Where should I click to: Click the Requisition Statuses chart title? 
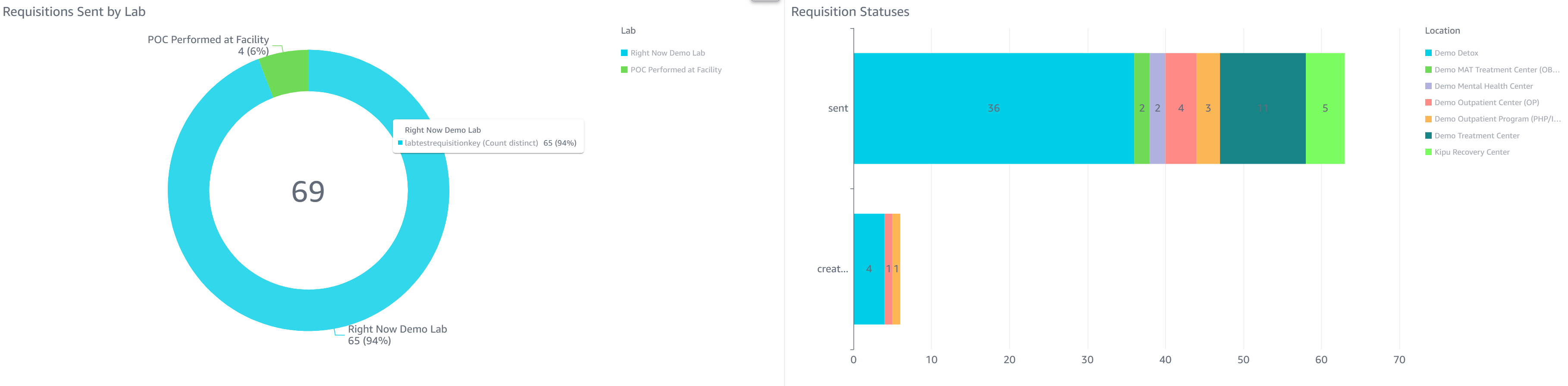tap(850, 12)
